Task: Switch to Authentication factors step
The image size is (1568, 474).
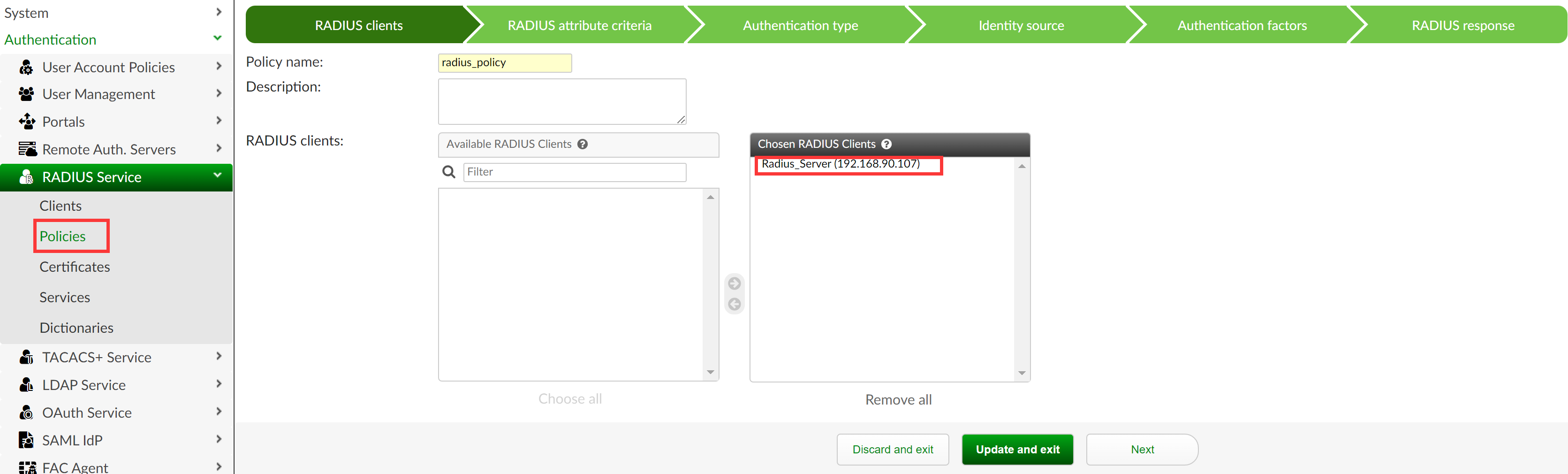Action: [1241, 26]
